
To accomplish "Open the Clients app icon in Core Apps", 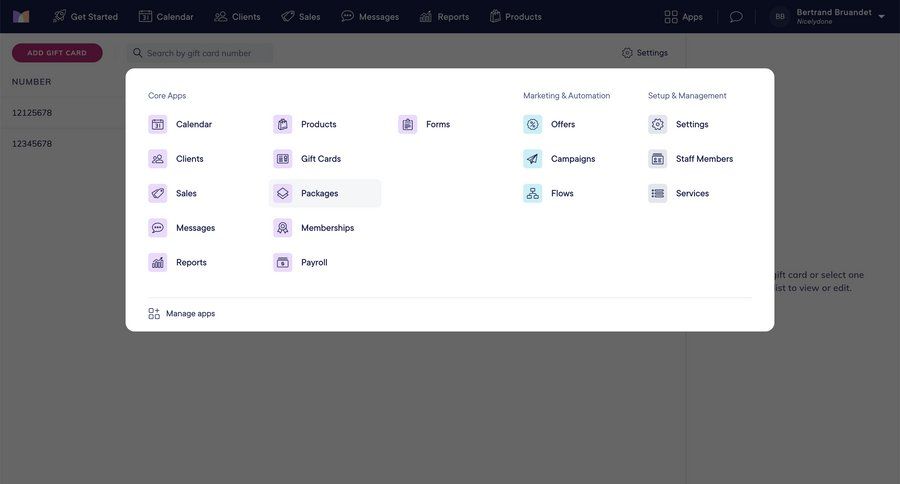I will (157, 158).
